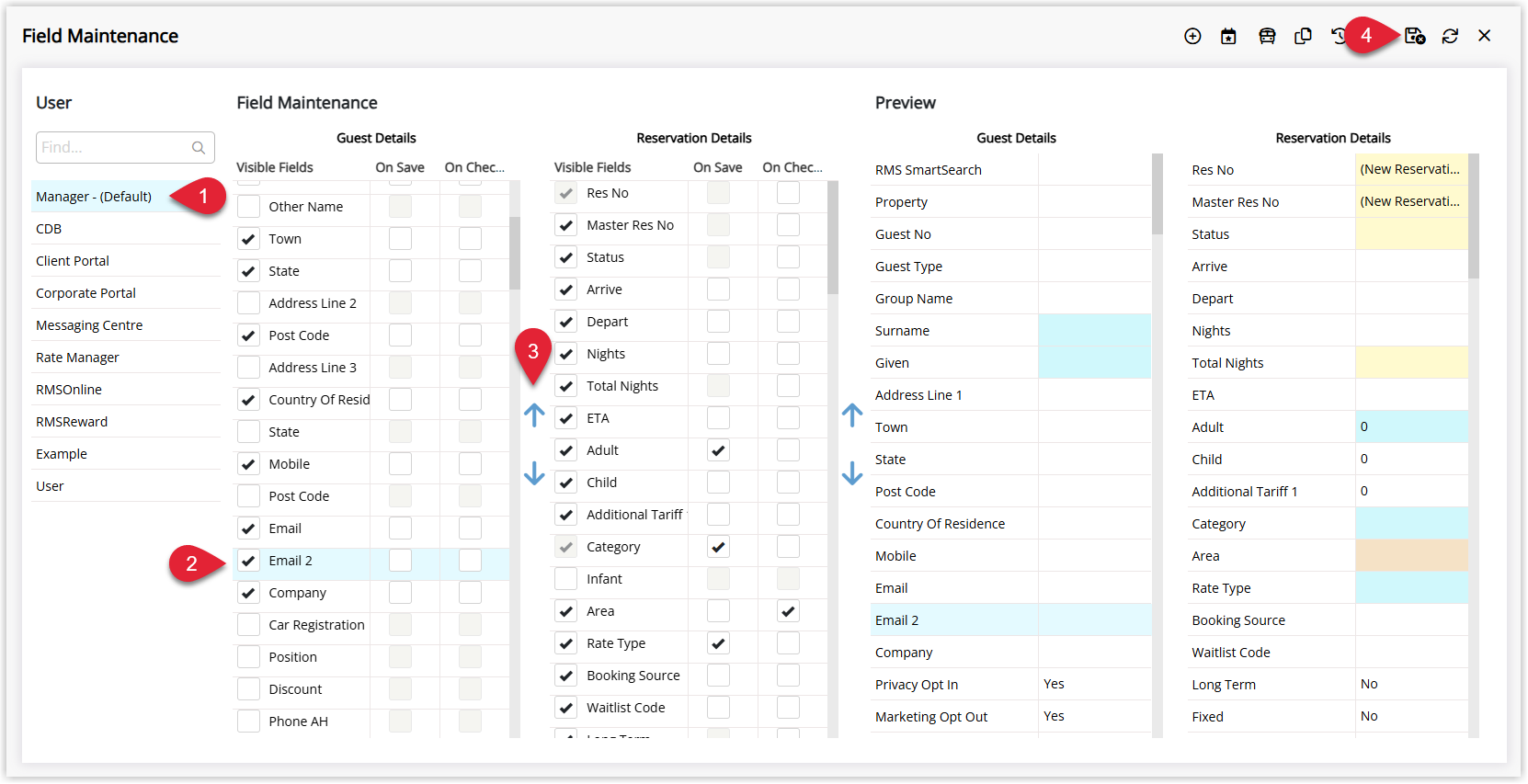Click the peach Area value cell in Preview
1528x784 pixels.
pyautogui.click(x=1411, y=556)
